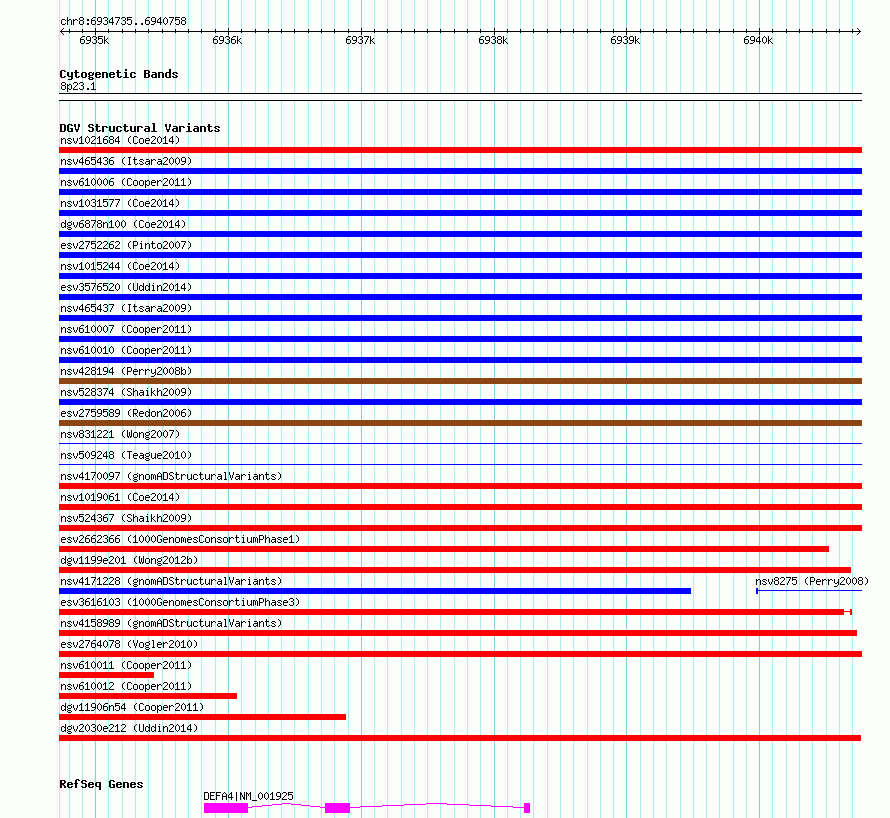Click the 6935k ruler position
Image resolution: width=890 pixels, height=818 pixels.
click(x=94, y=40)
